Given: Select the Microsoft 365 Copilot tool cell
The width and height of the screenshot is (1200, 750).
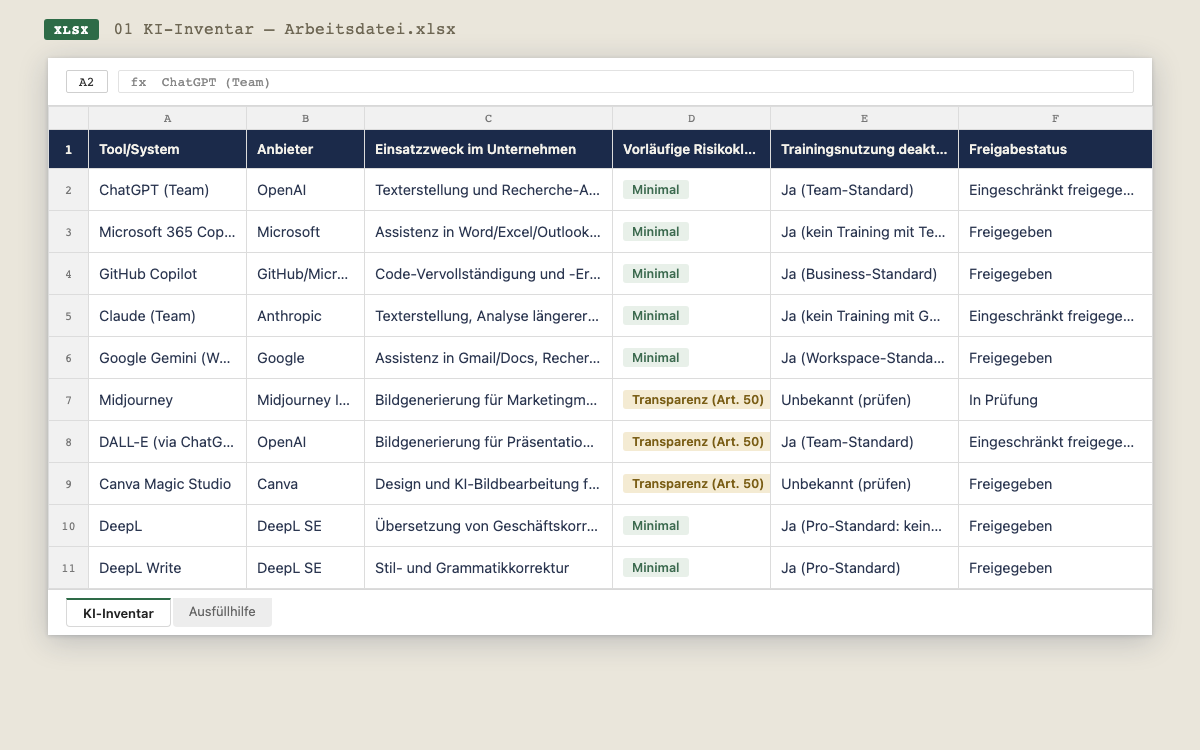Looking at the screenshot, I should coord(167,232).
